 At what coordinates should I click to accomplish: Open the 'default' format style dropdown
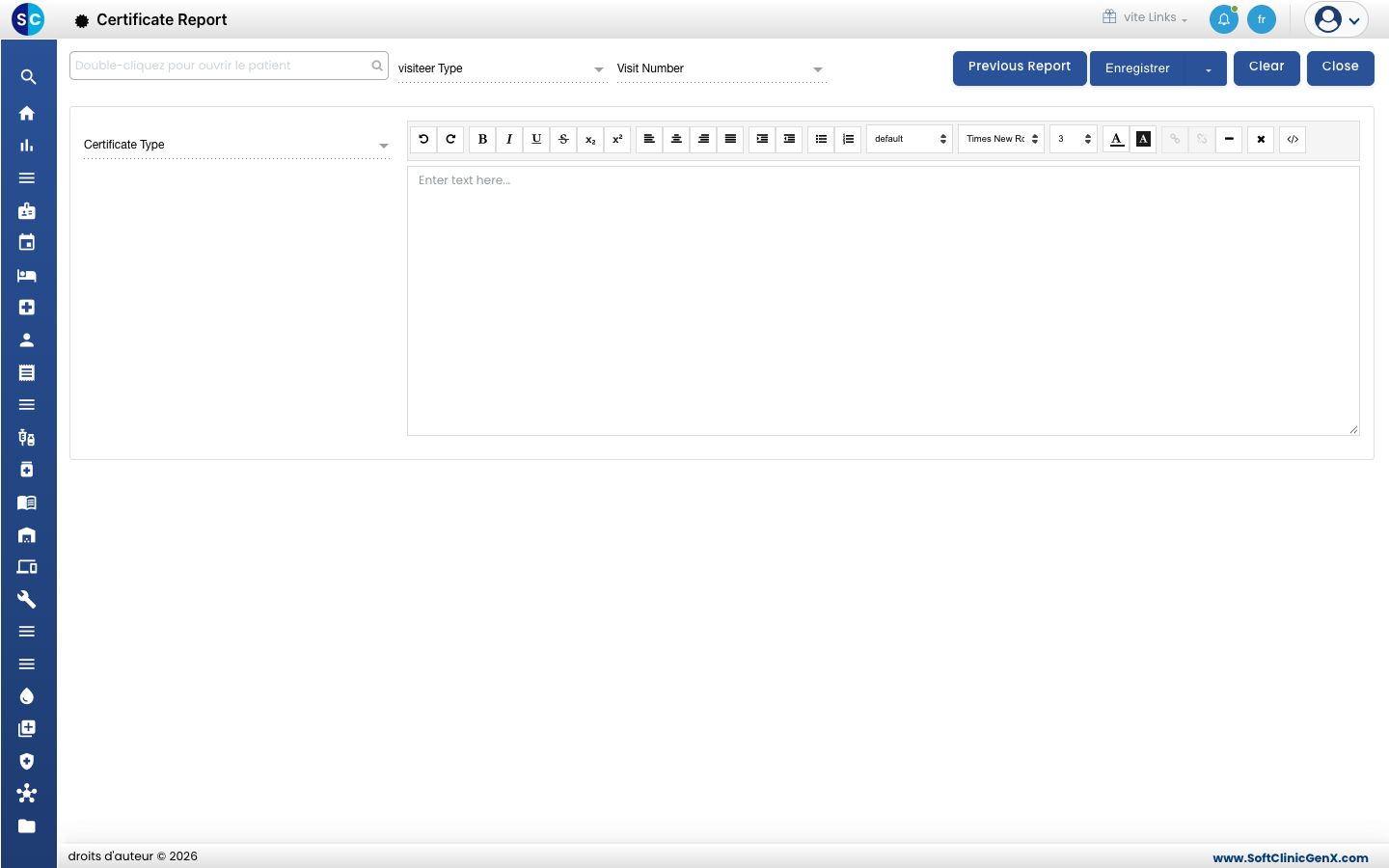point(910,139)
